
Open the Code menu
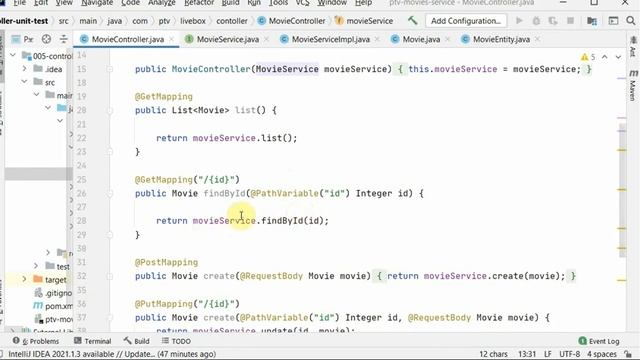(x=130, y=3)
